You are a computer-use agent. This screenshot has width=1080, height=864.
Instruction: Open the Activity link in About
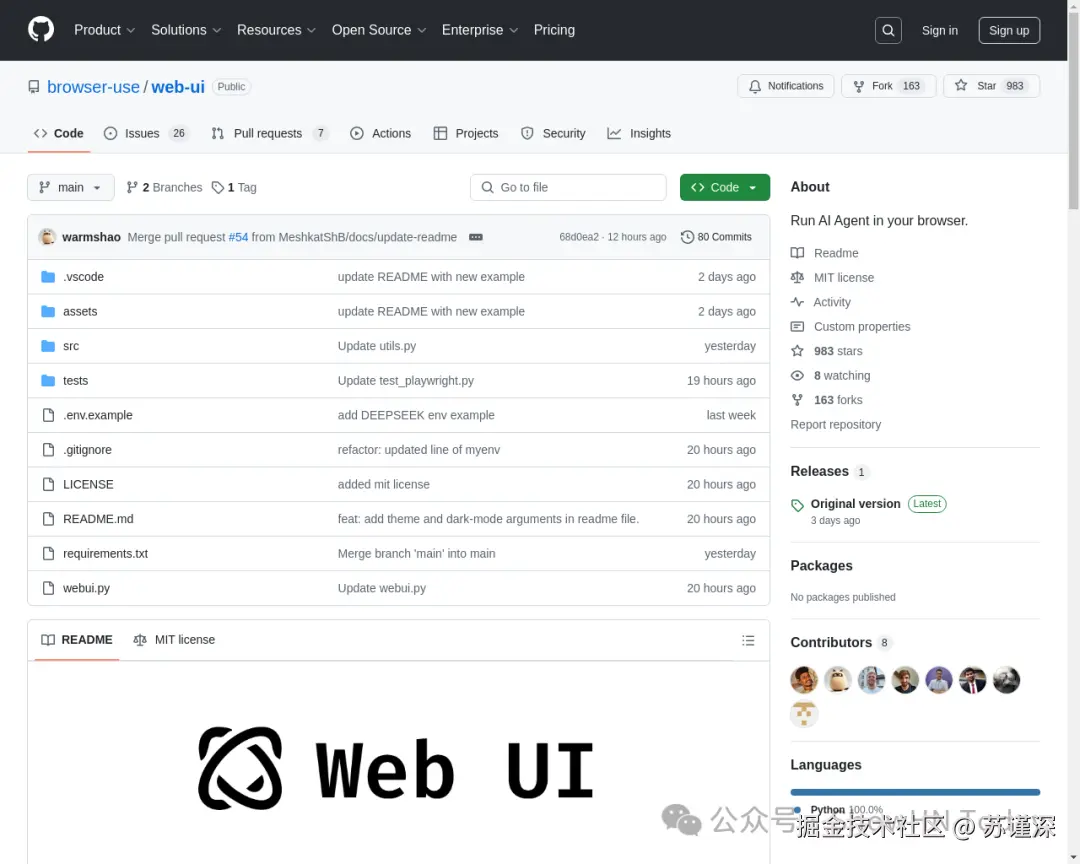[x=831, y=302]
